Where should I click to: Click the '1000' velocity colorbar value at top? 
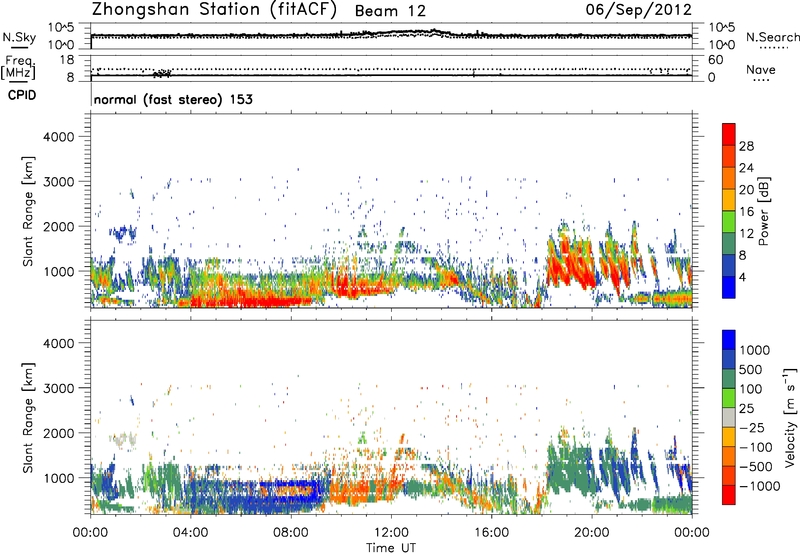(754, 350)
